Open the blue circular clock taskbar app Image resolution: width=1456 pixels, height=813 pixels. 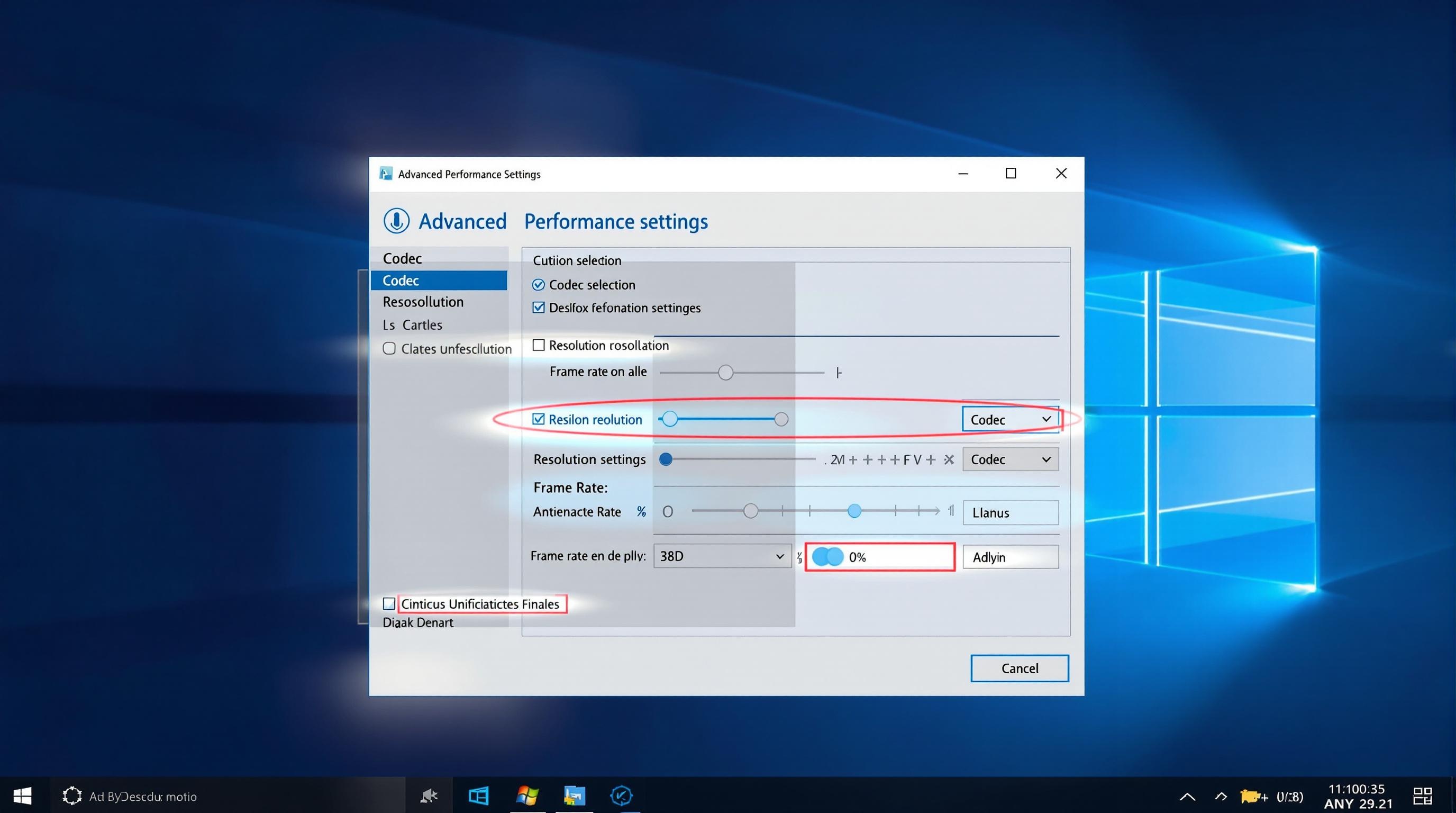tap(621, 796)
